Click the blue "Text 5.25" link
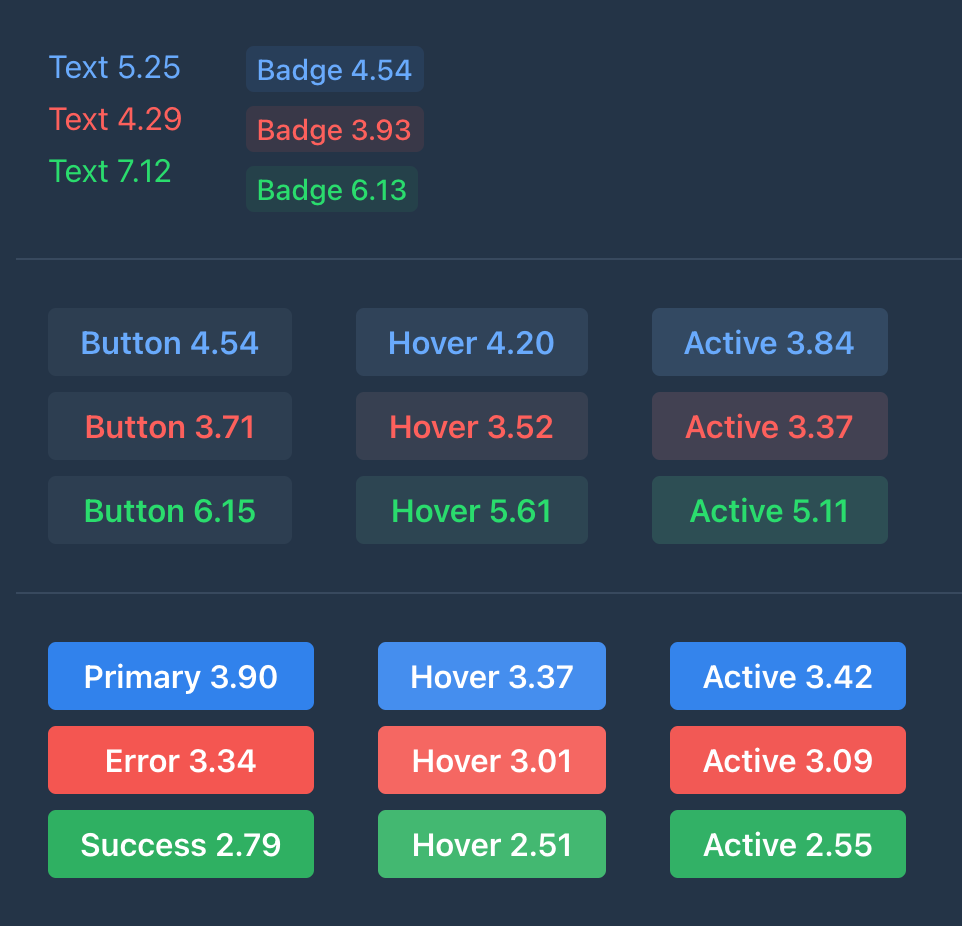The width and height of the screenshot is (962, 926). (x=114, y=67)
